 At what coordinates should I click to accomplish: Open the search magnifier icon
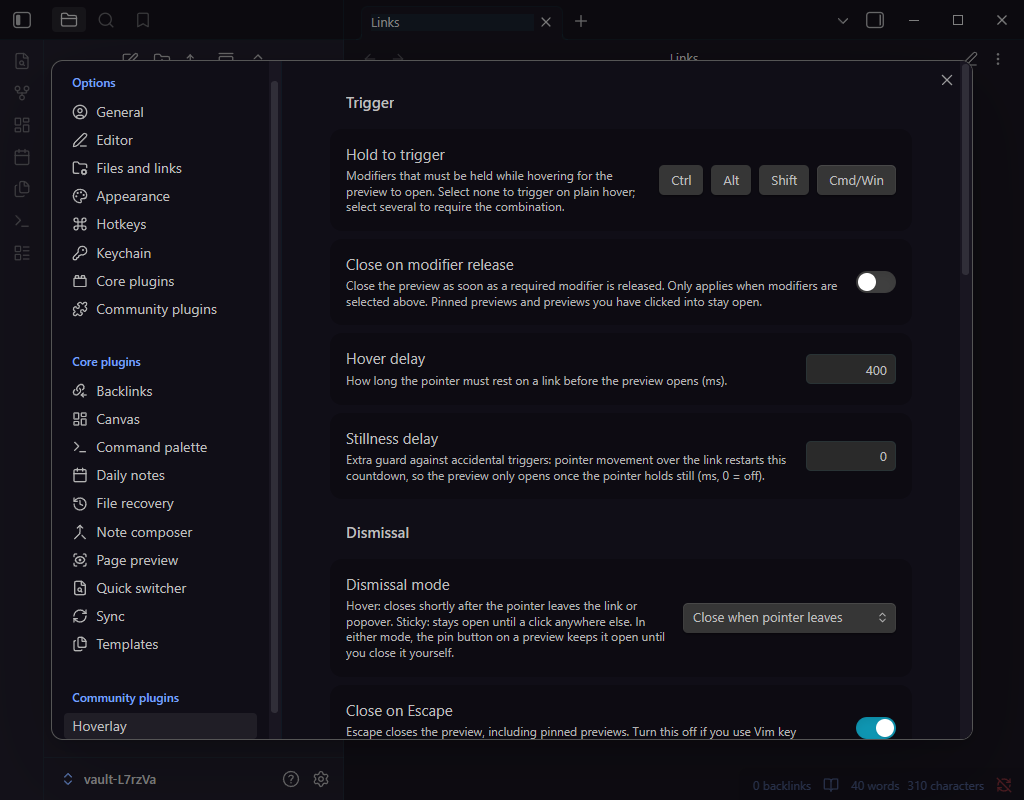click(x=106, y=20)
